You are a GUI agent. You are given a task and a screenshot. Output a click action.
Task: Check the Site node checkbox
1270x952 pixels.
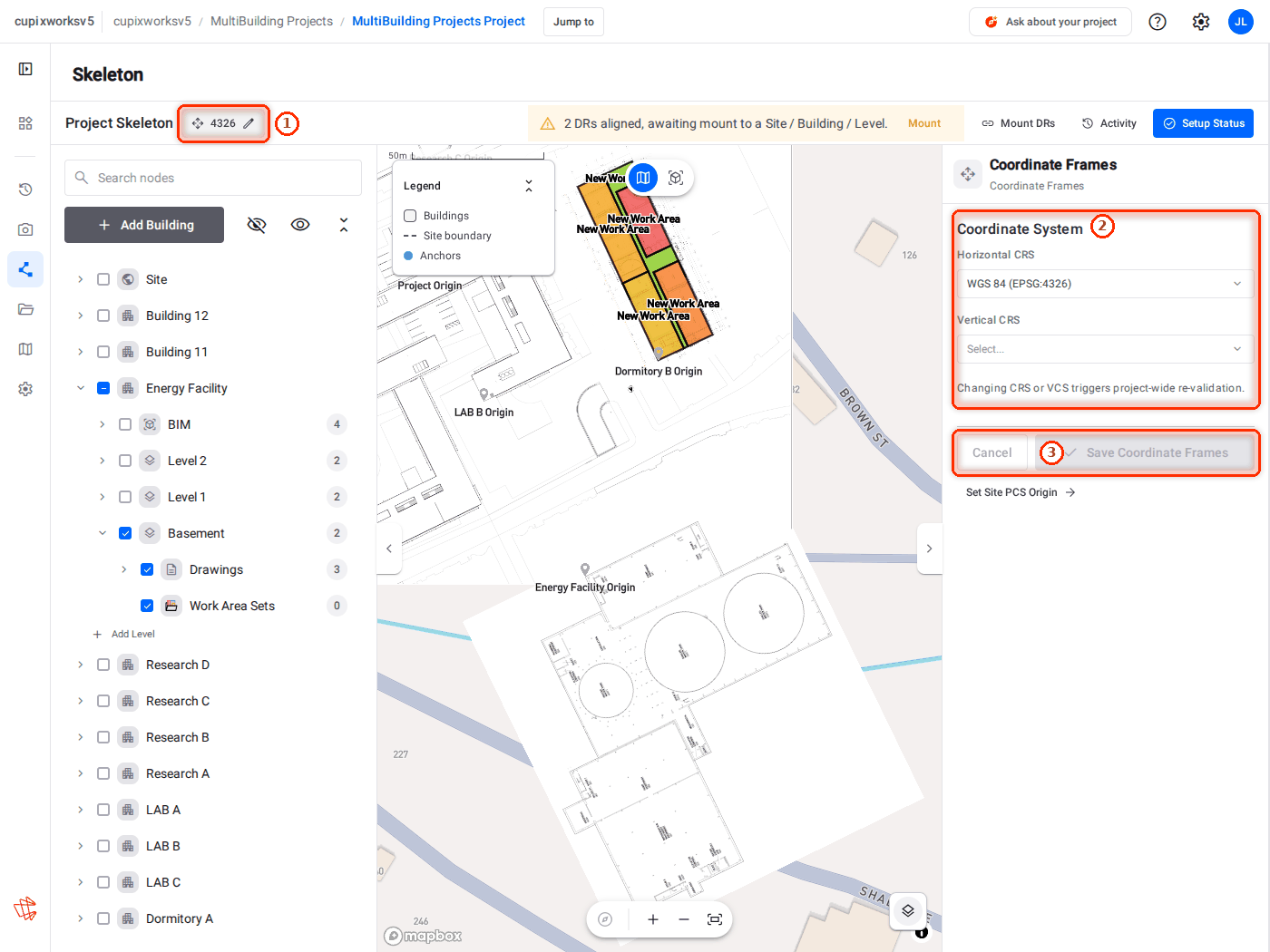coord(103,279)
